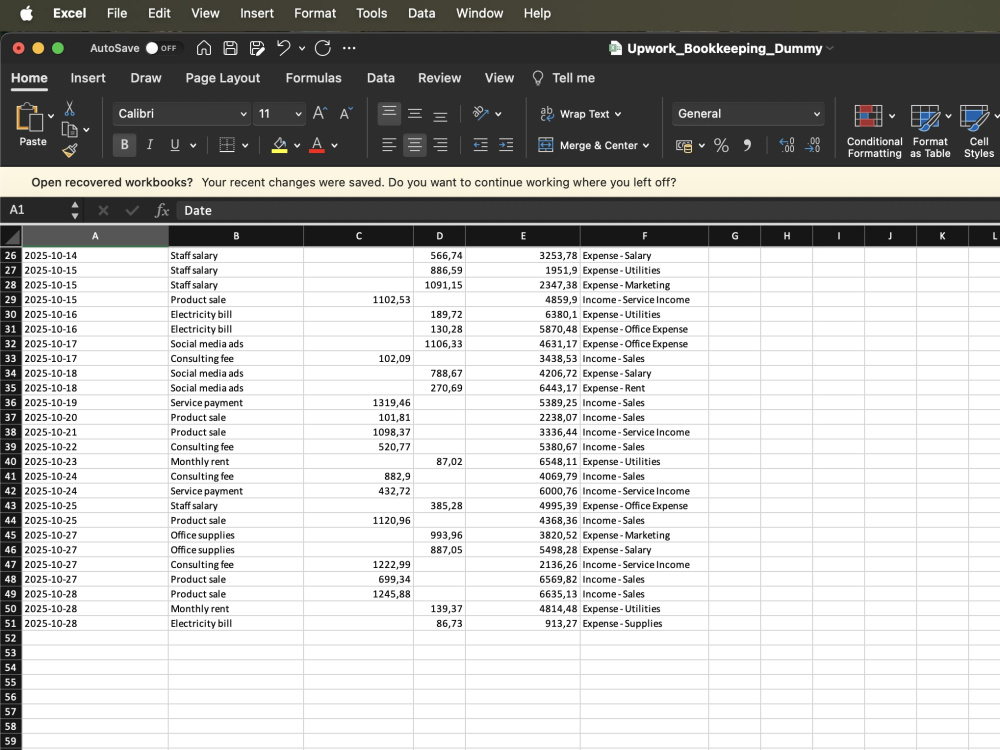The height and width of the screenshot is (750, 1000).
Task: Expand the Paste options arrow
Action: [x=51, y=116]
